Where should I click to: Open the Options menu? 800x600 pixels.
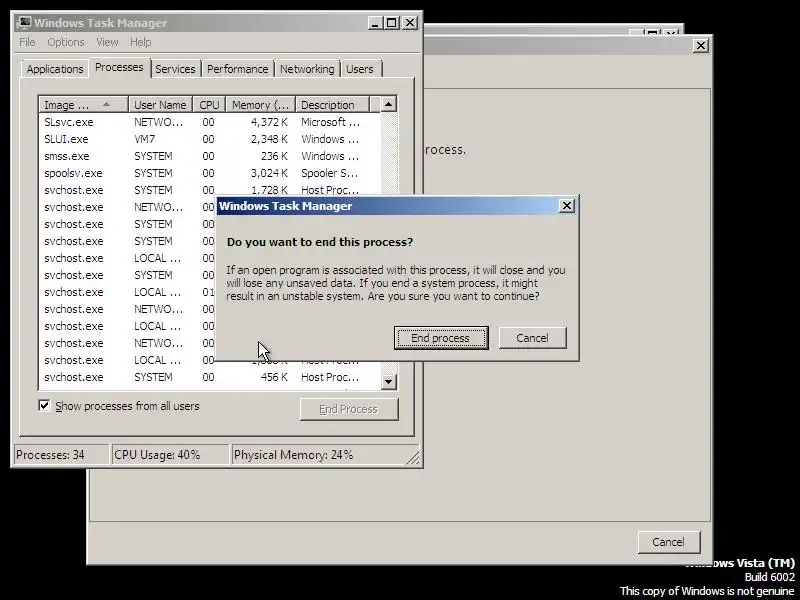pyautogui.click(x=66, y=42)
